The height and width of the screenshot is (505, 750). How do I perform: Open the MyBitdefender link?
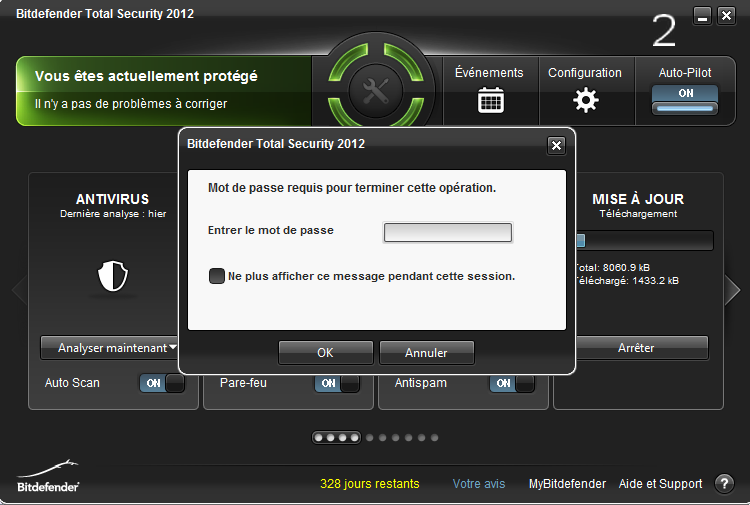point(567,484)
